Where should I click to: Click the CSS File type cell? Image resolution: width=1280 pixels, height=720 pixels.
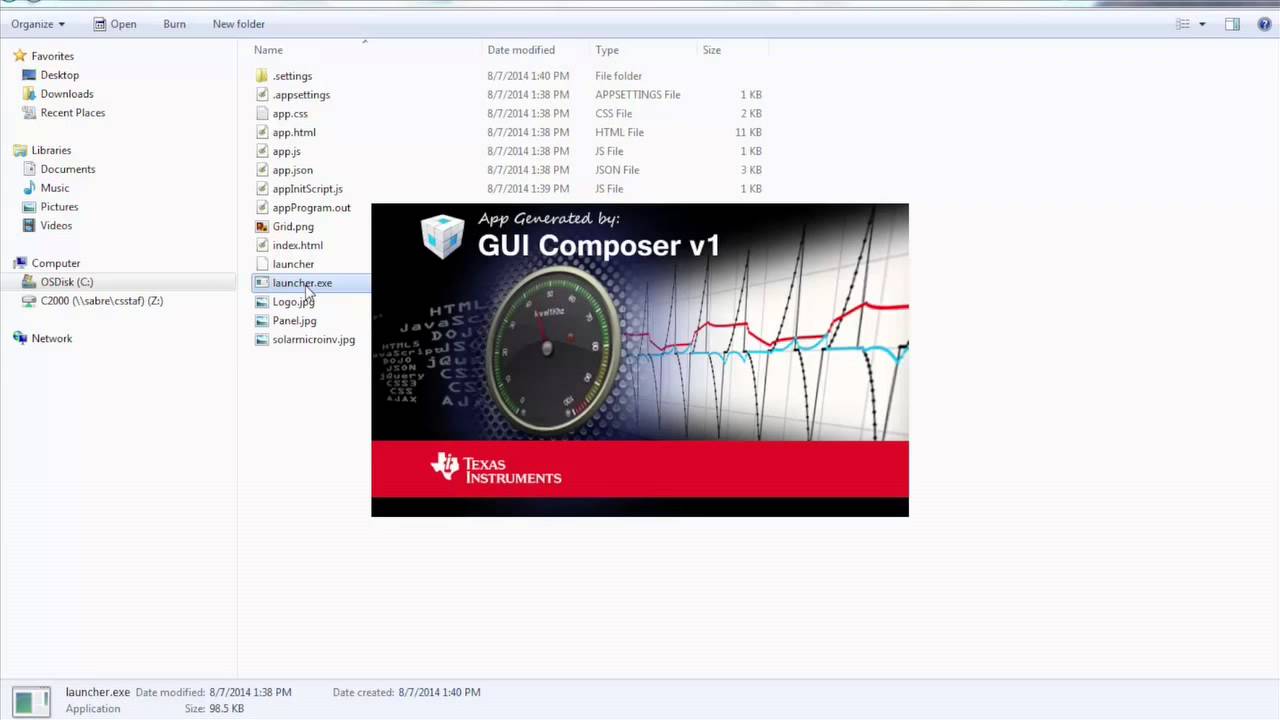(x=614, y=114)
